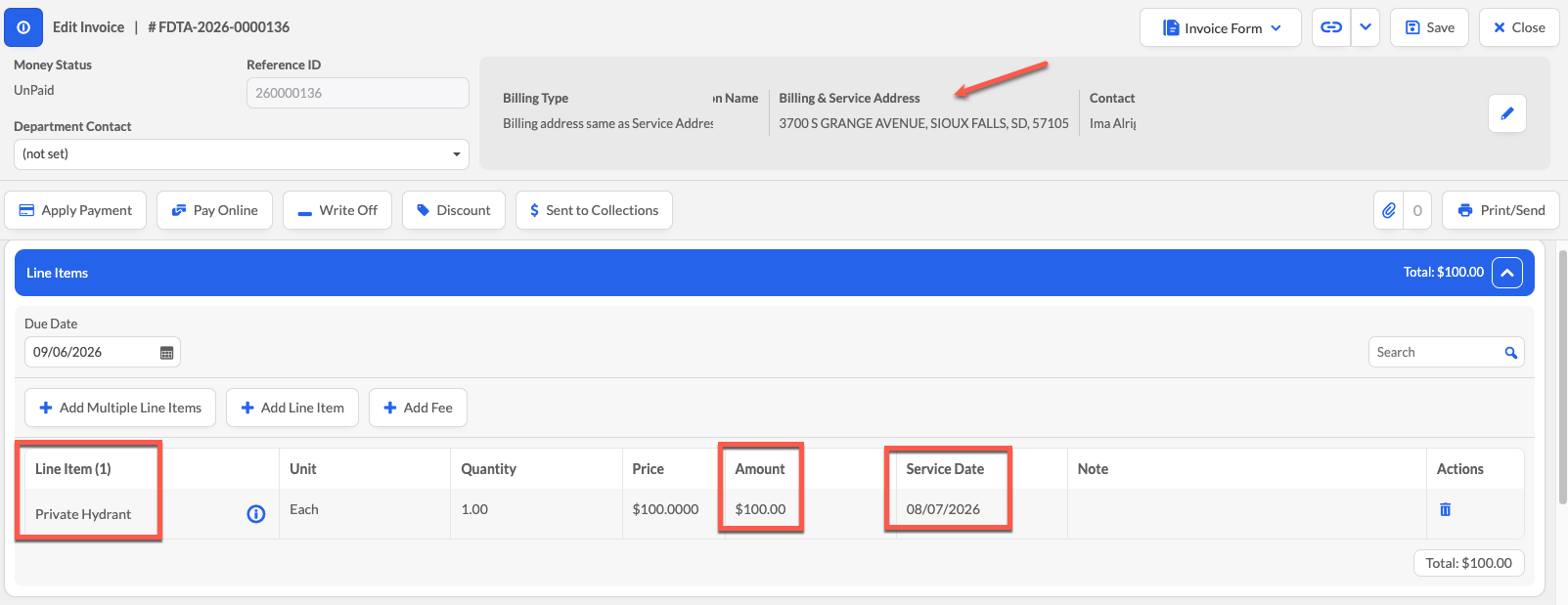Expand the chevron next to the link button

coord(1366,27)
